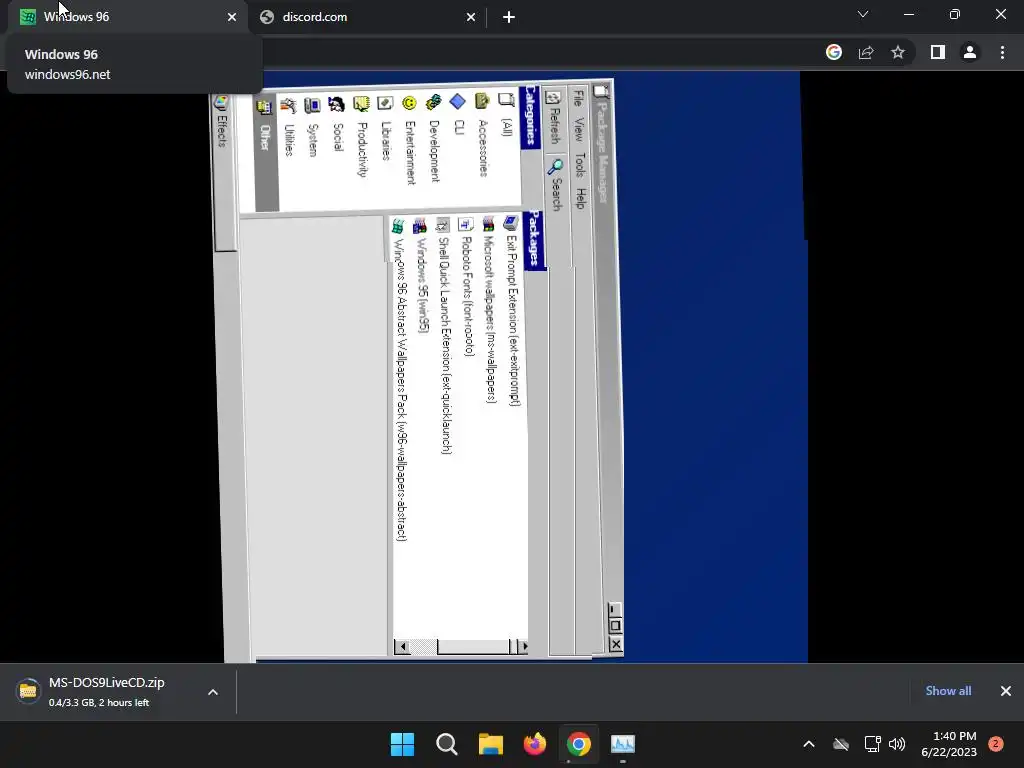The image size is (1024, 768).
Task: Switch to the discord.com tab
Action: 369,17
